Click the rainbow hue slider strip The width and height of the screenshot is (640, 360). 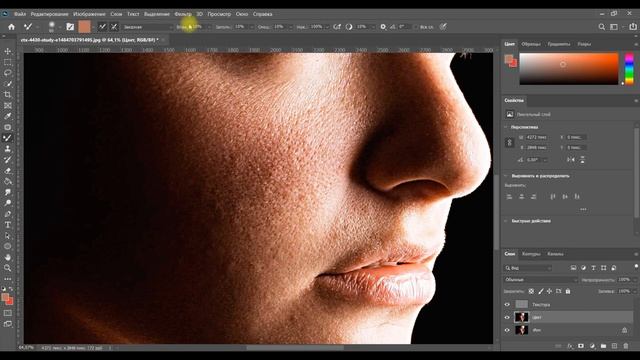[x=629, y=69]
